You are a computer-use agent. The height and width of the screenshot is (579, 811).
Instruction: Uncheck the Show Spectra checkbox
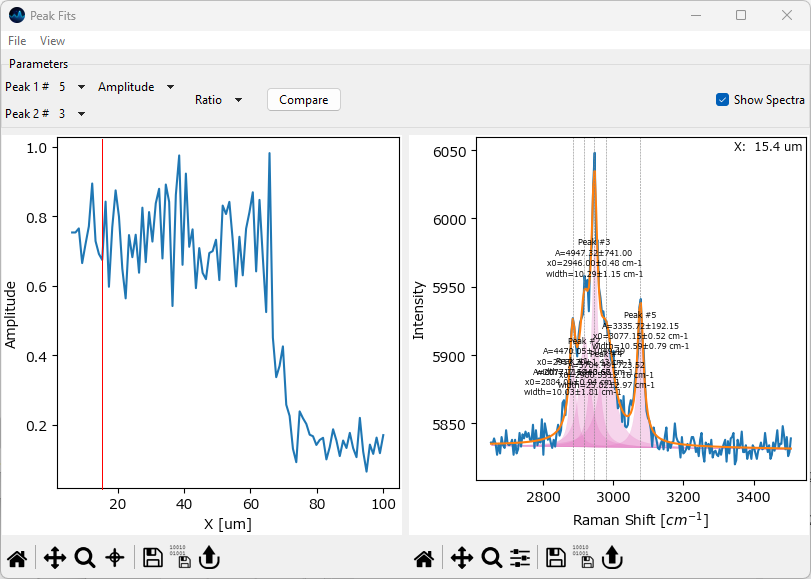(x=722, y=100)
